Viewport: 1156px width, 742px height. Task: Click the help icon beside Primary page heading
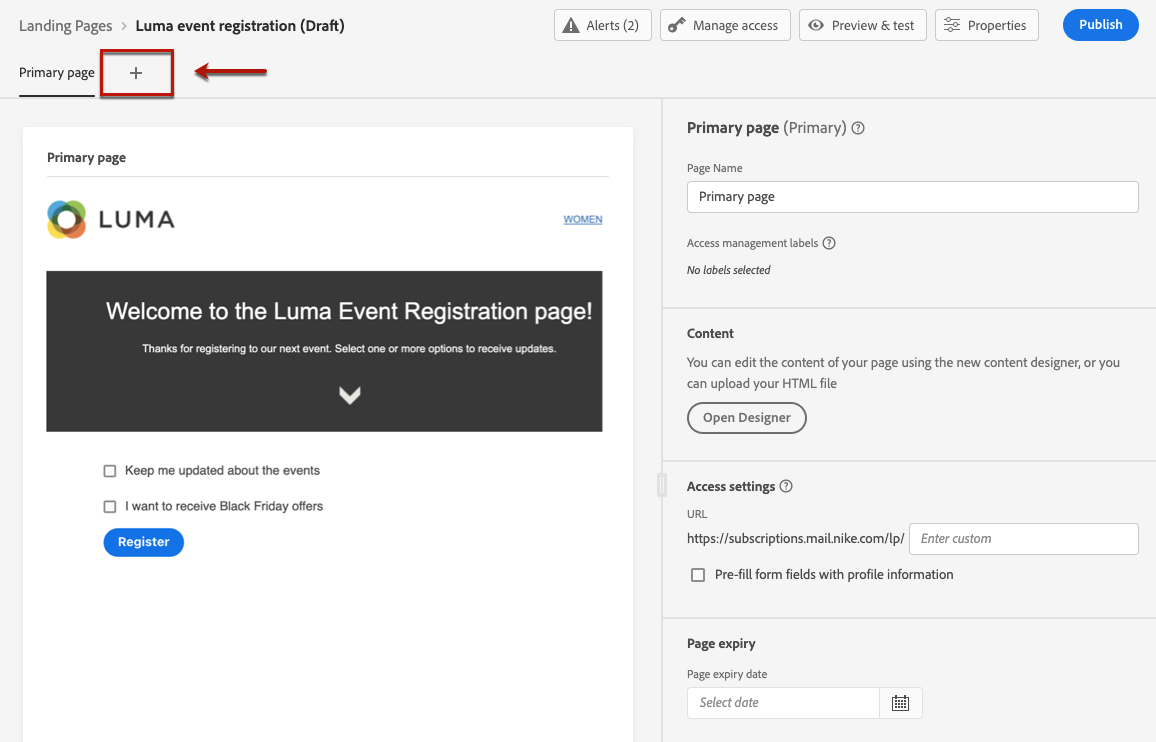point(858,128)
